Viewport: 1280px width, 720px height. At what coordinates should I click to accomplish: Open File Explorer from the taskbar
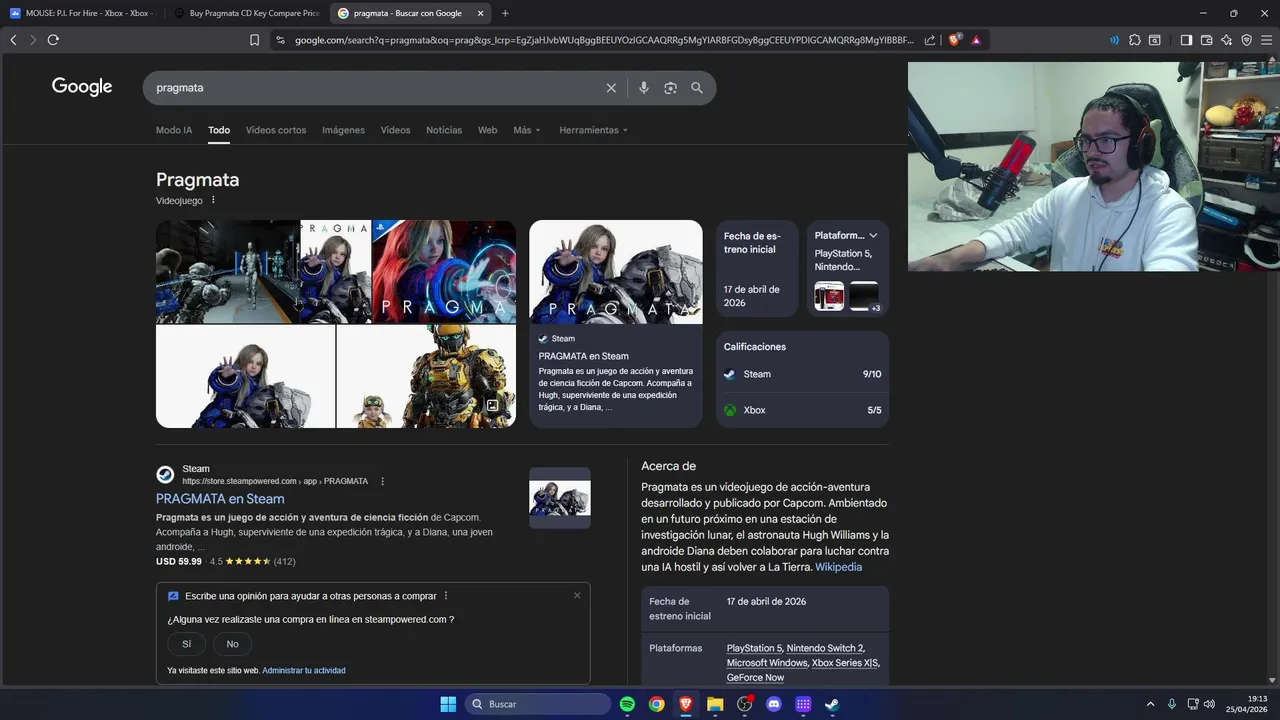tap(715, 704)
